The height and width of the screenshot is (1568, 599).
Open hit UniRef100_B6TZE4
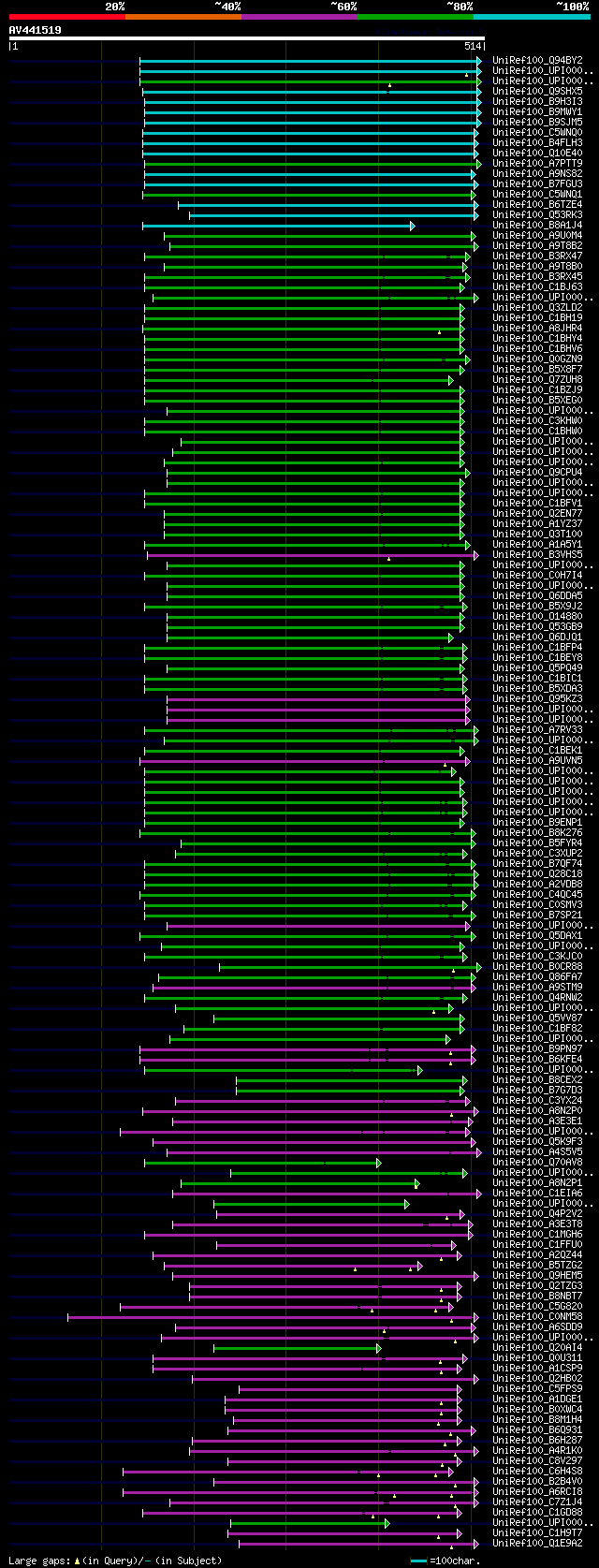click(x=537, y=204)
